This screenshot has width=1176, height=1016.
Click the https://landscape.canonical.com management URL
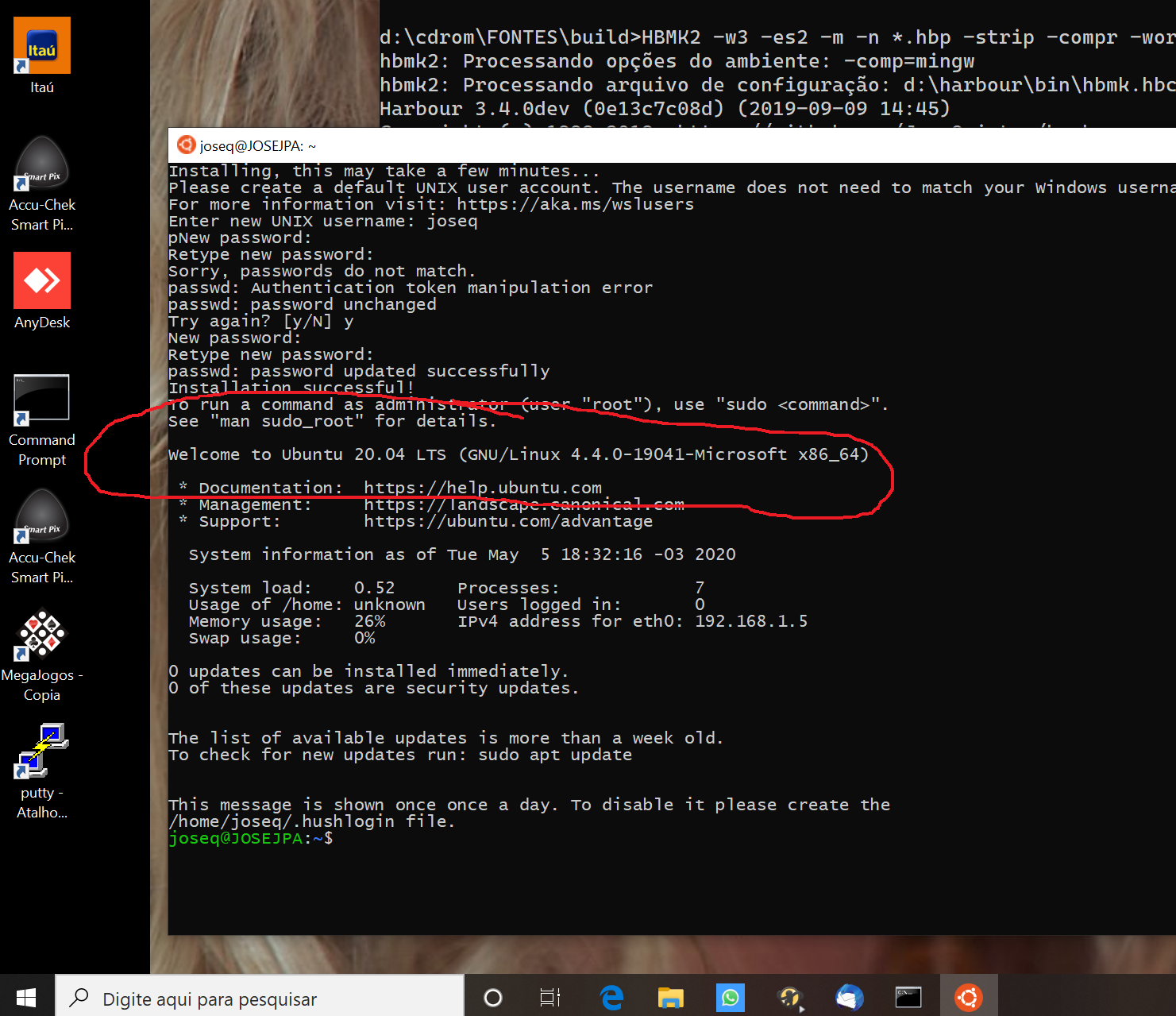tap(524, 504)
